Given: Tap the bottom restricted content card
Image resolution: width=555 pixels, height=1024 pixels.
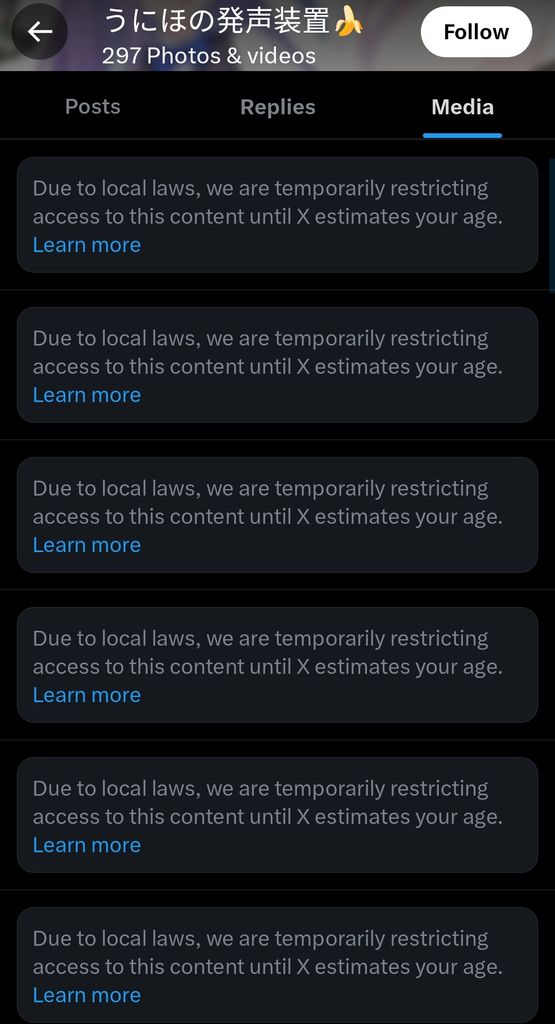Looking at the screenshot, I should (278, 965).
